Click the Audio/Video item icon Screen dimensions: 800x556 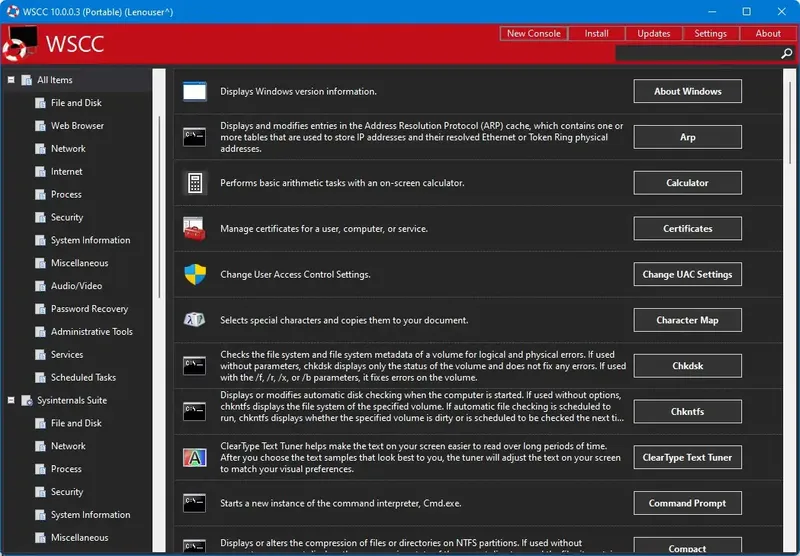(x=40, y=286)
